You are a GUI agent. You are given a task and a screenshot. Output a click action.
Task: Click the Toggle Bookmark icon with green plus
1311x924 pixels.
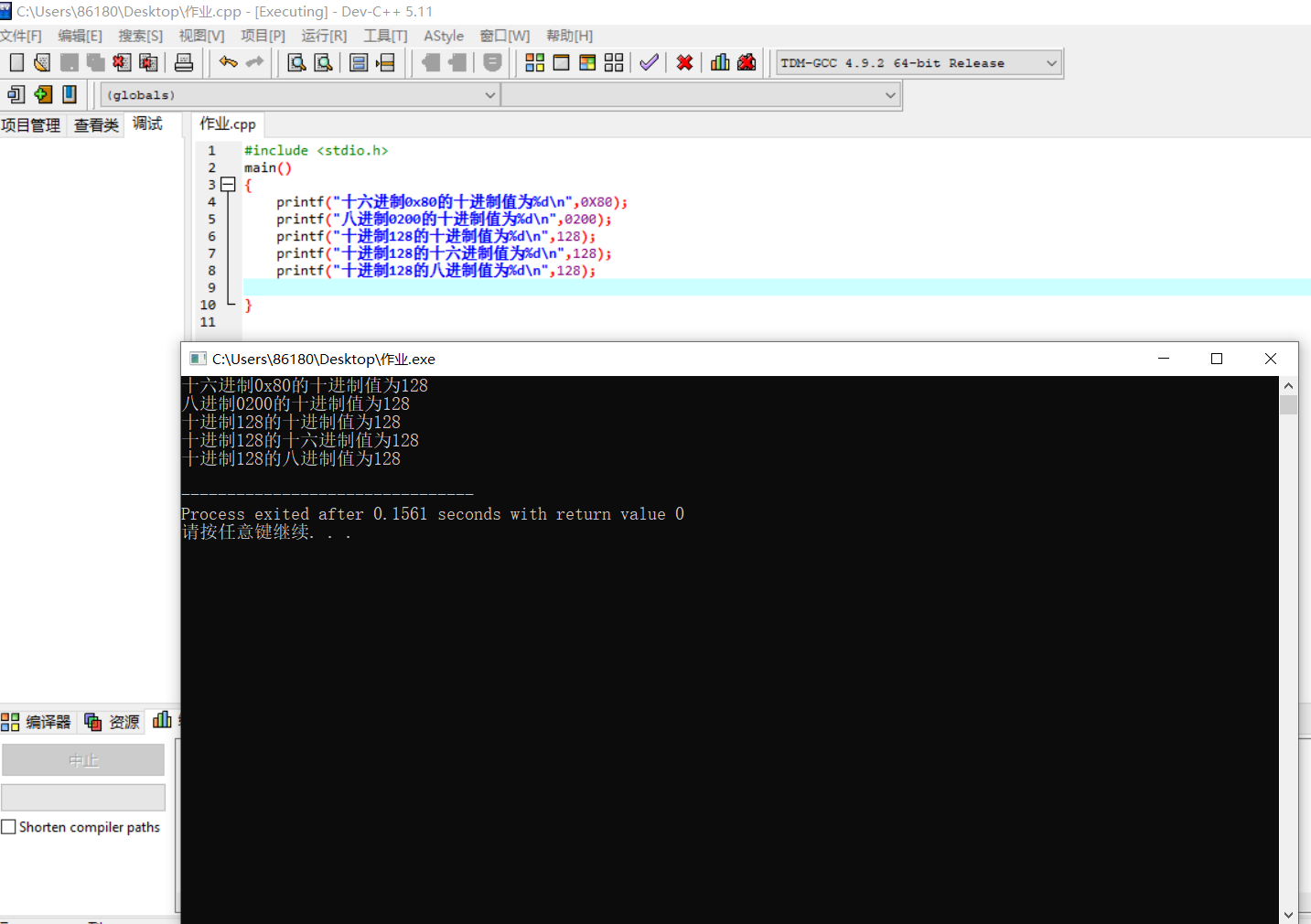(43, 94)
